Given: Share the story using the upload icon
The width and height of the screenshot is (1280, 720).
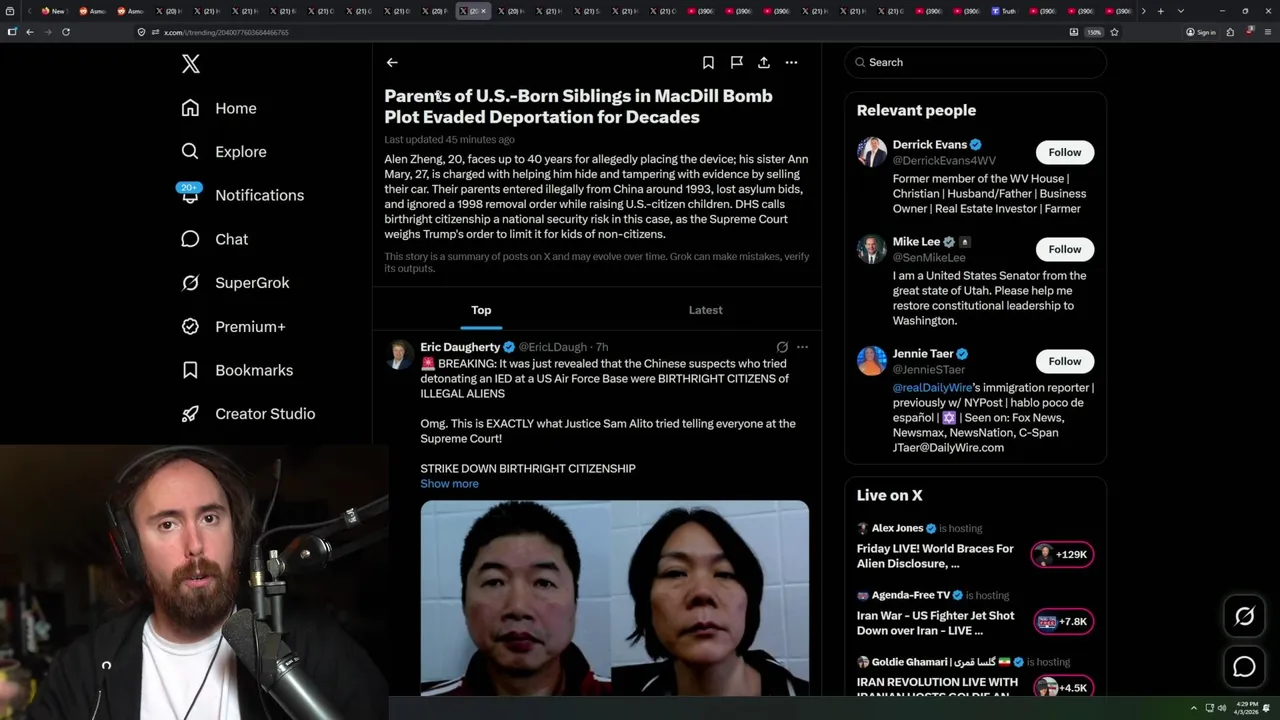Looking at the screenshot, I should click(x=764, y=62).
